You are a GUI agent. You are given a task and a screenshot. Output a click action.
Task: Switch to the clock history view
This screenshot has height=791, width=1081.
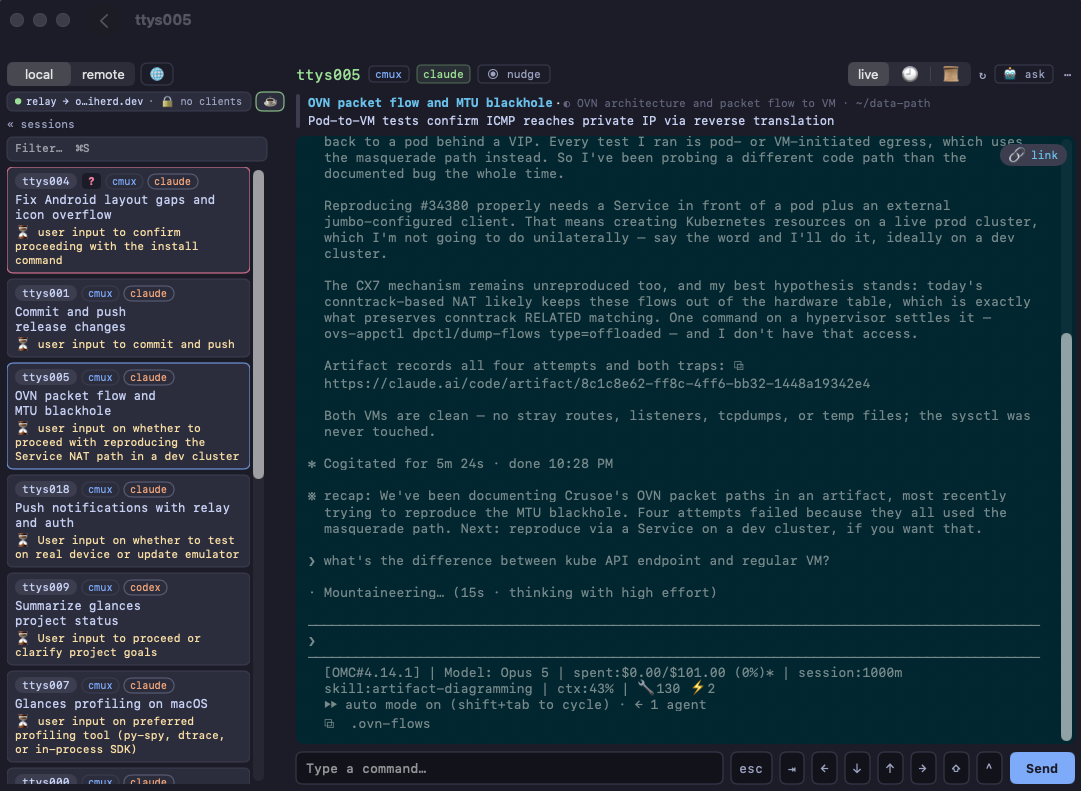[910, 74]
